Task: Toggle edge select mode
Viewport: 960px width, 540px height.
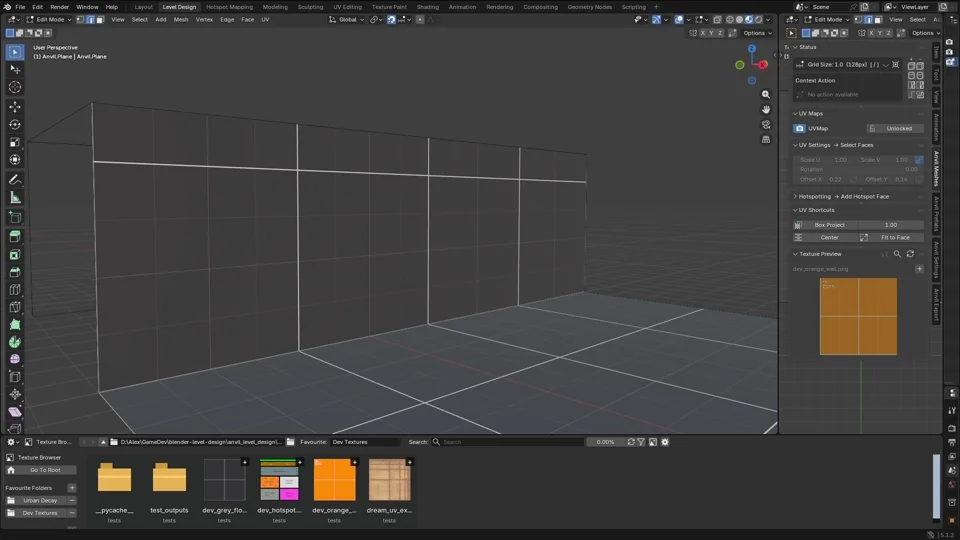Action: pyautogui.click(x=90, y=20)
